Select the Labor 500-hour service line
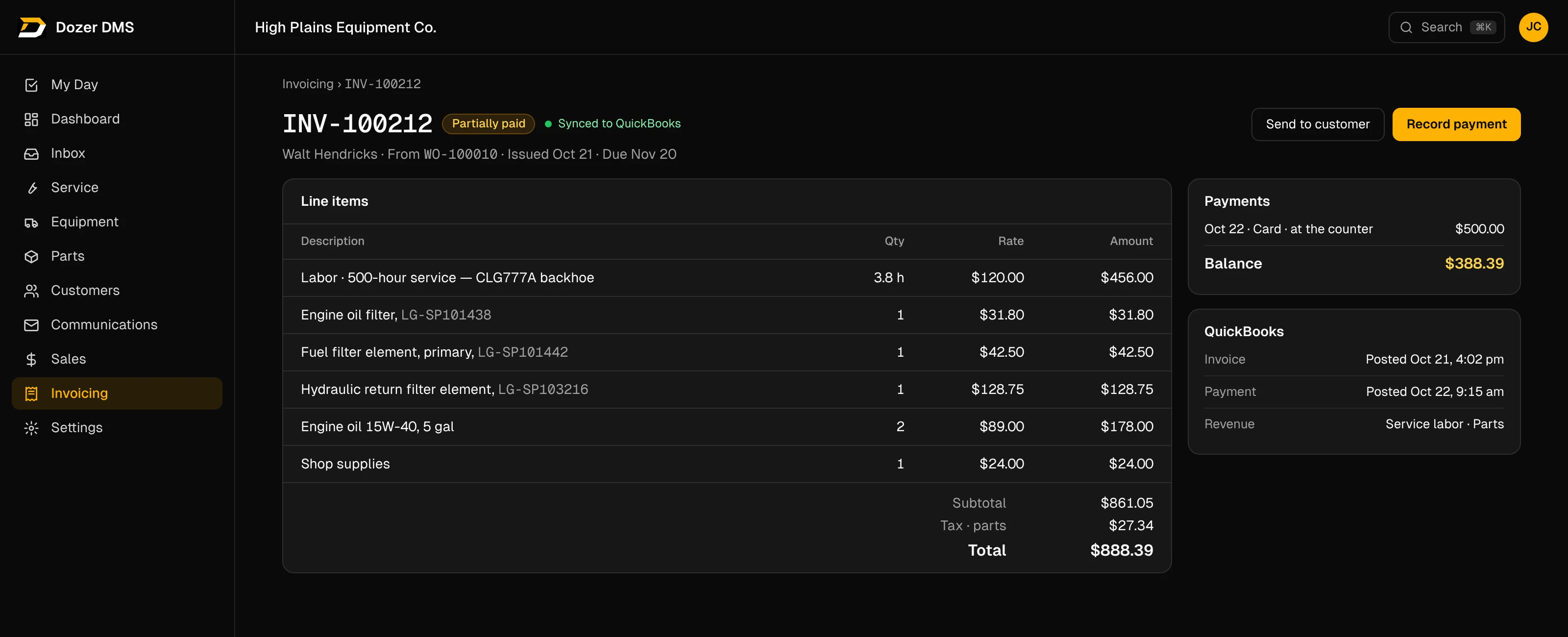Image resolution: width=1568 pixels, height=637 pixels. click(727, 278)
